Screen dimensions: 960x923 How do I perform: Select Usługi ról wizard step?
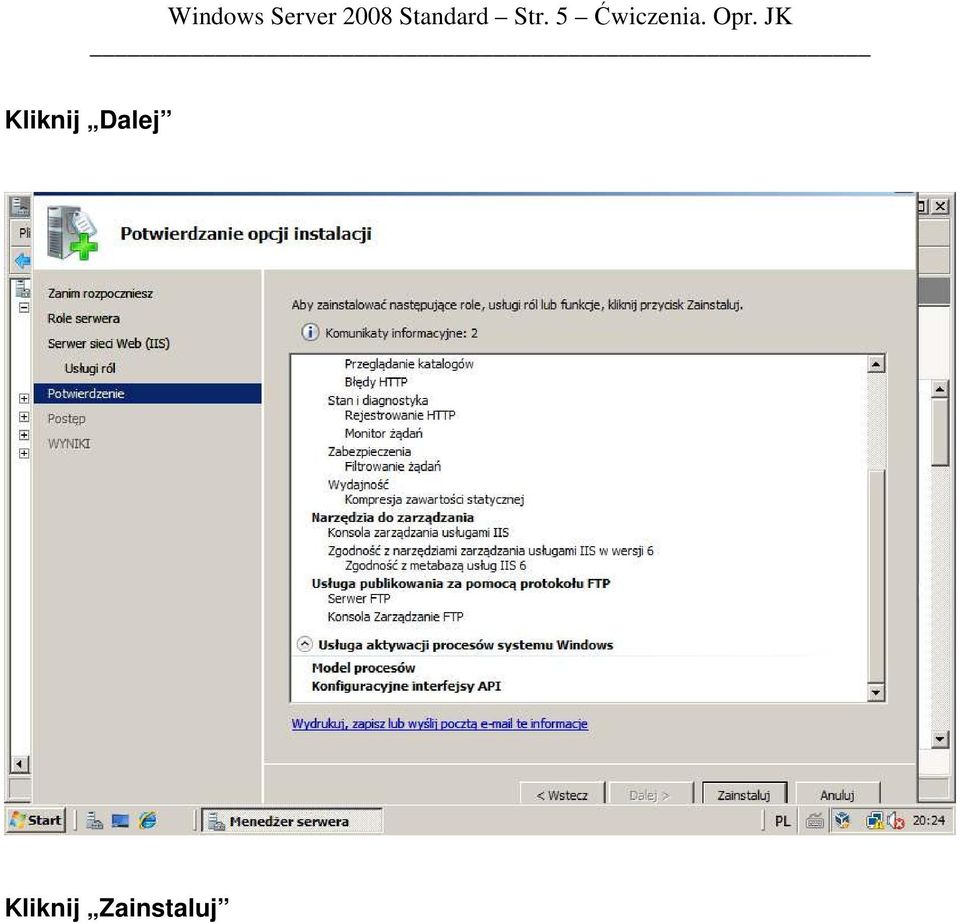coord(90,368)
